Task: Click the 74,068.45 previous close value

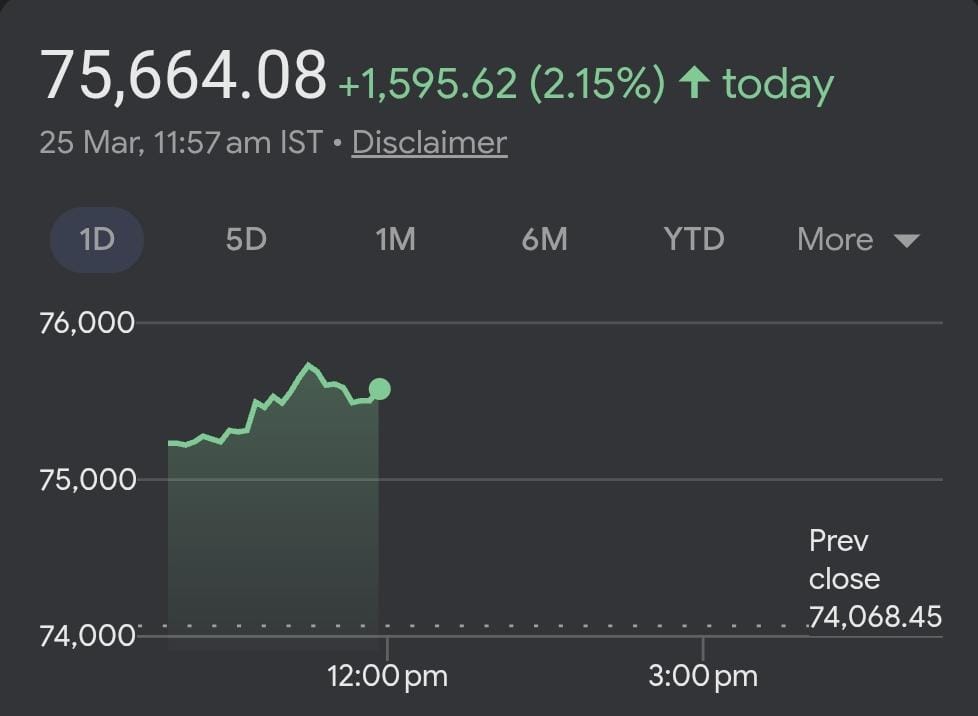Action: click(876, 617)
